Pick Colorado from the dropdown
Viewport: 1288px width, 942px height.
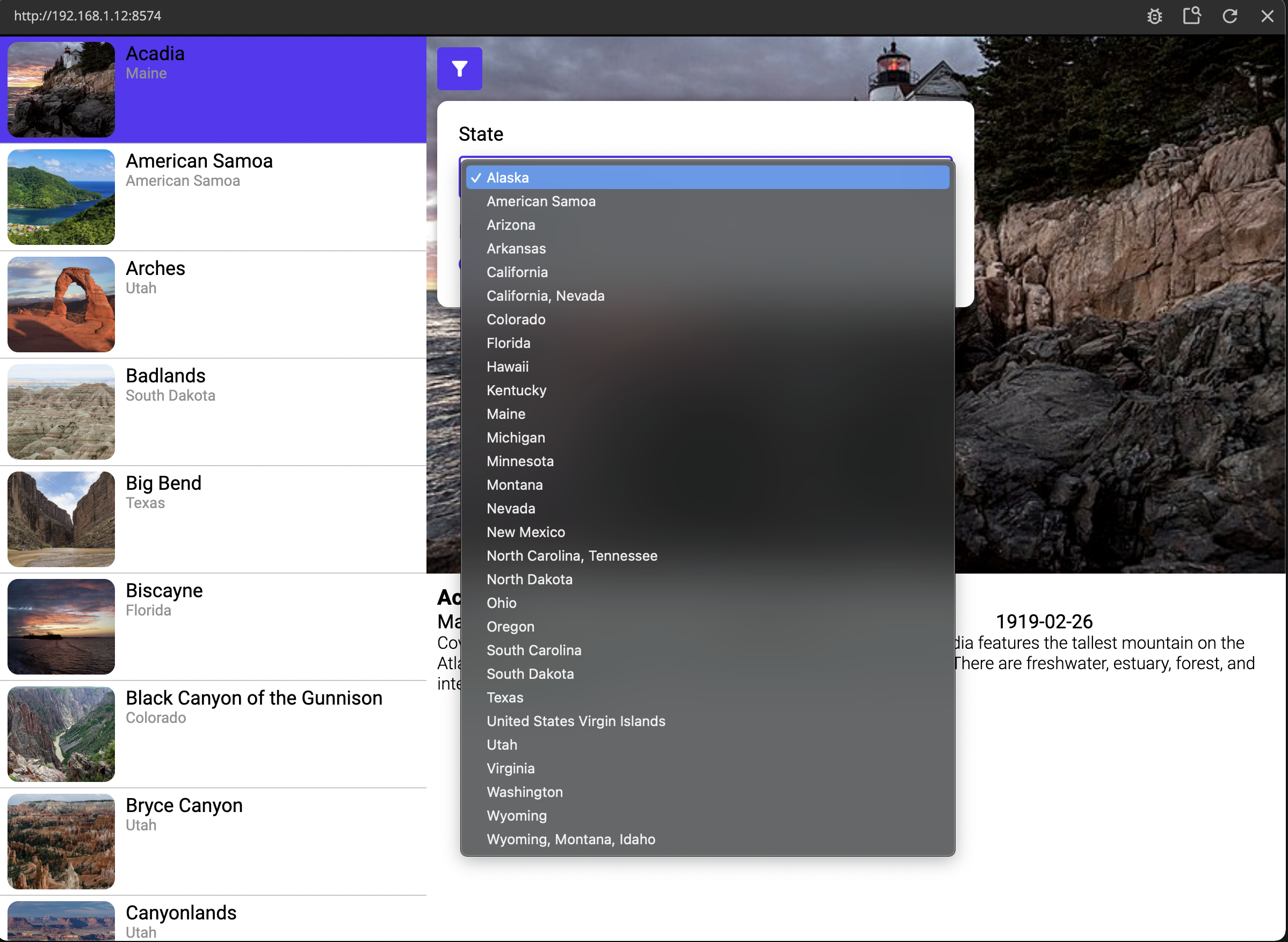click(x=707, y=320)
